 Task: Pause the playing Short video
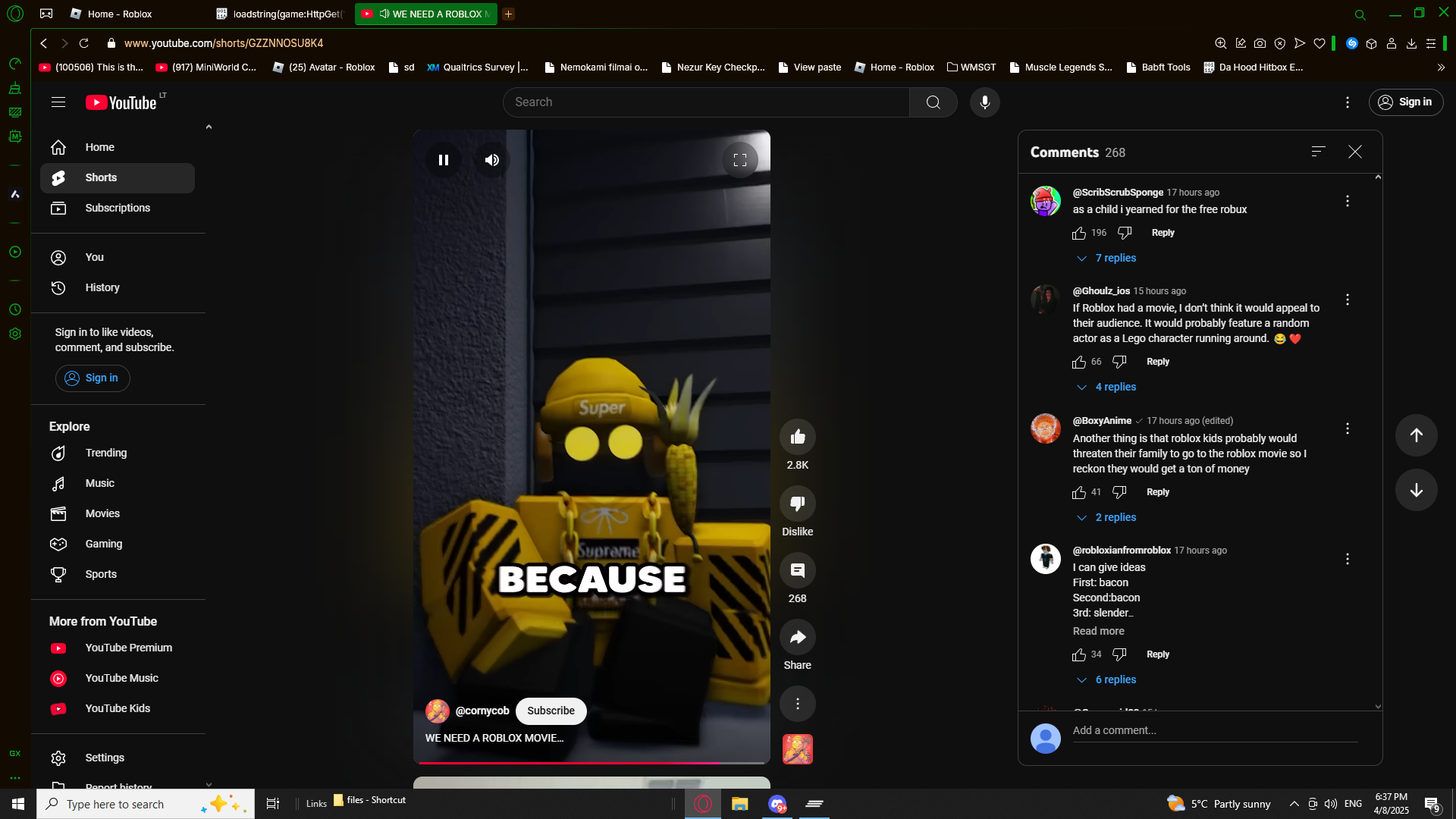point(444,160)
